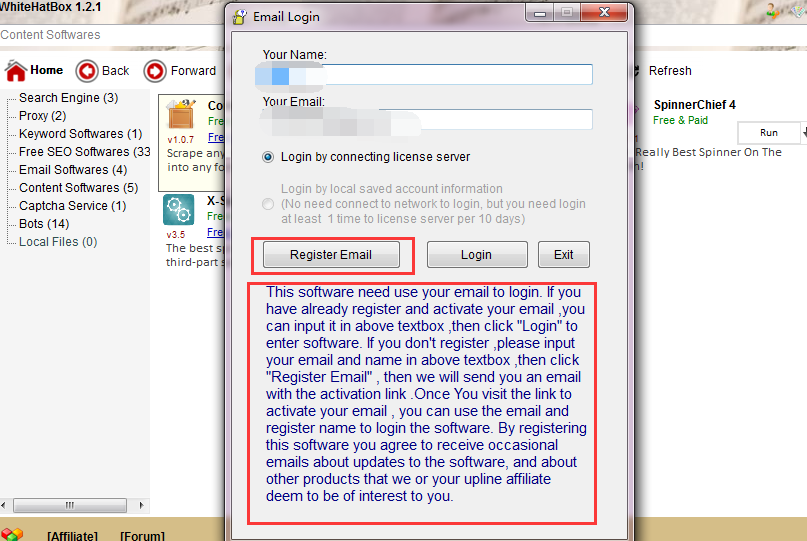The height and width of the screenshot is (541, 807).
Task: Open dropdown arrow next to Run button
Action: [x=802, y=132]
